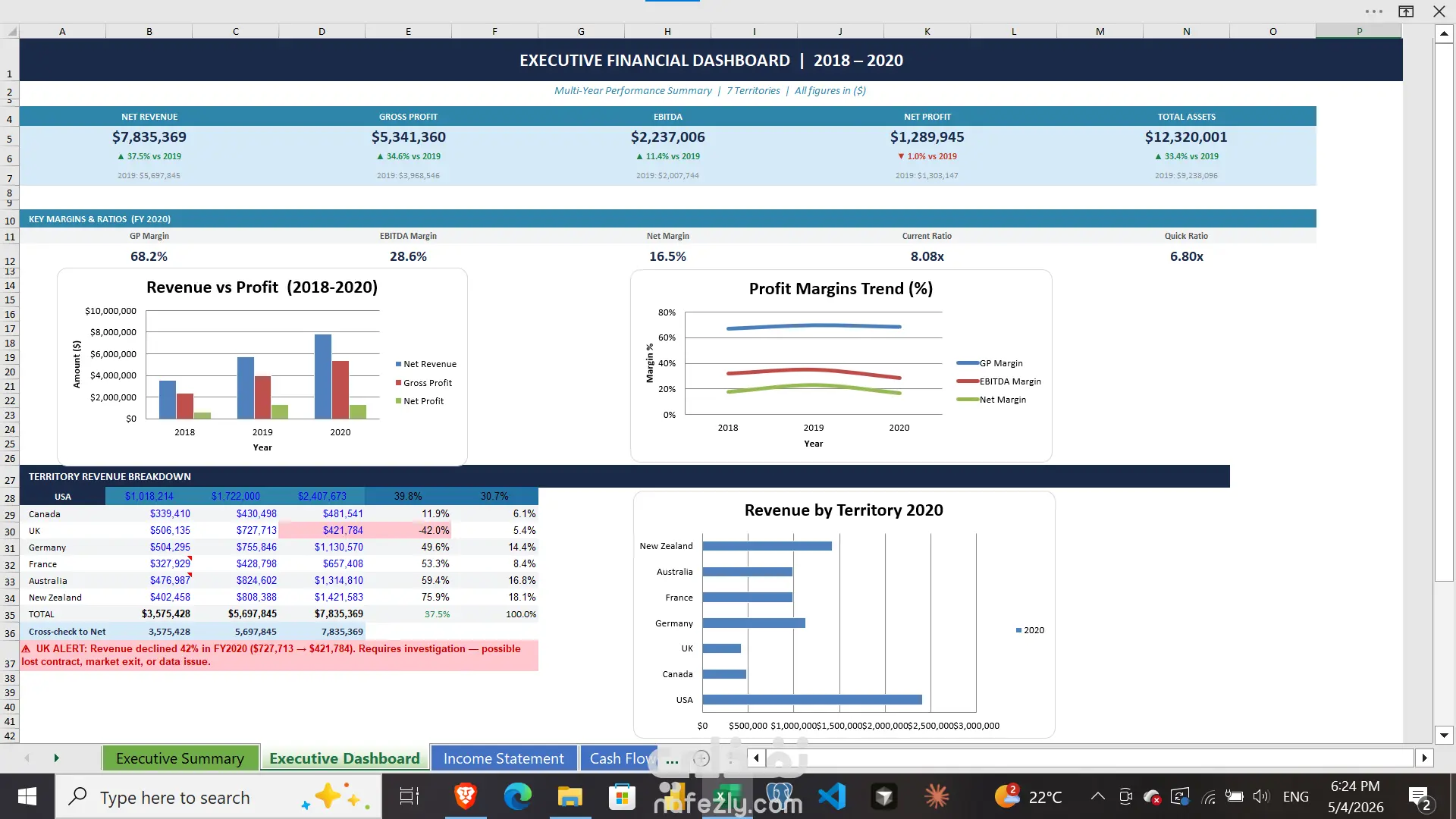The image size is (1456, 819).
Task: Click the Type here to search box
Action: tap(218, 796)
